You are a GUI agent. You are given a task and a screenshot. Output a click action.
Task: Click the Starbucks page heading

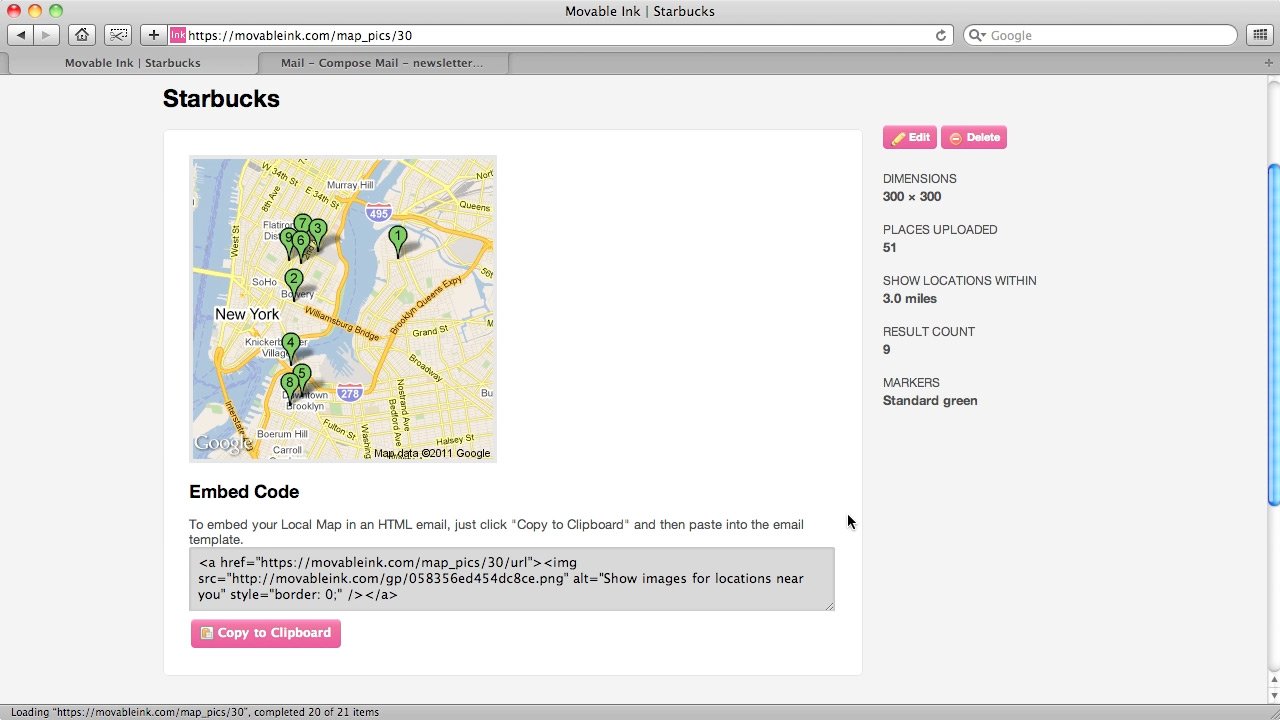click(221, 99)
